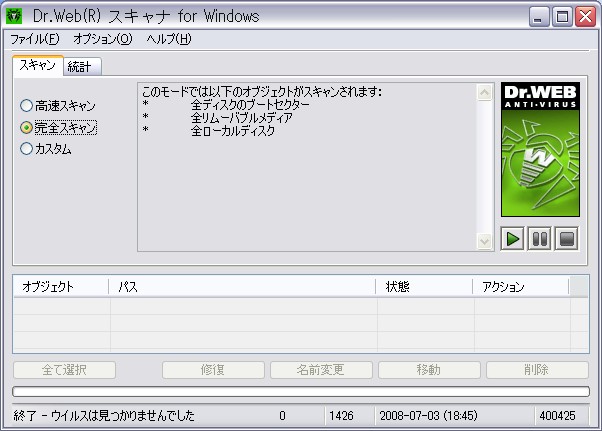Click the description box scroll up arrow
The image size is (602, 431).
tap(485, 92)
